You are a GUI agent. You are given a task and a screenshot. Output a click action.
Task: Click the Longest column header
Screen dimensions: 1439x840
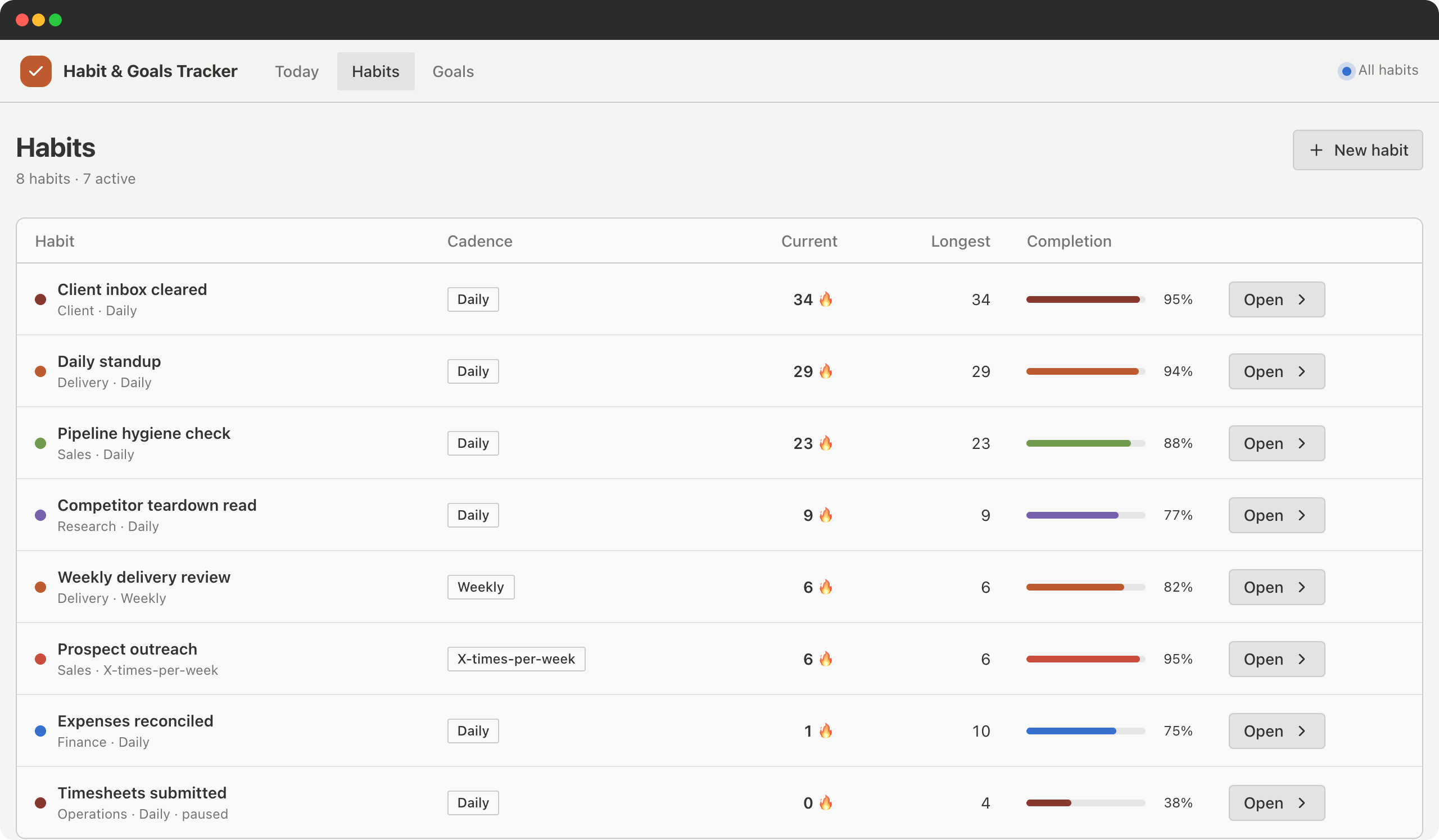[x=961, y=241]
